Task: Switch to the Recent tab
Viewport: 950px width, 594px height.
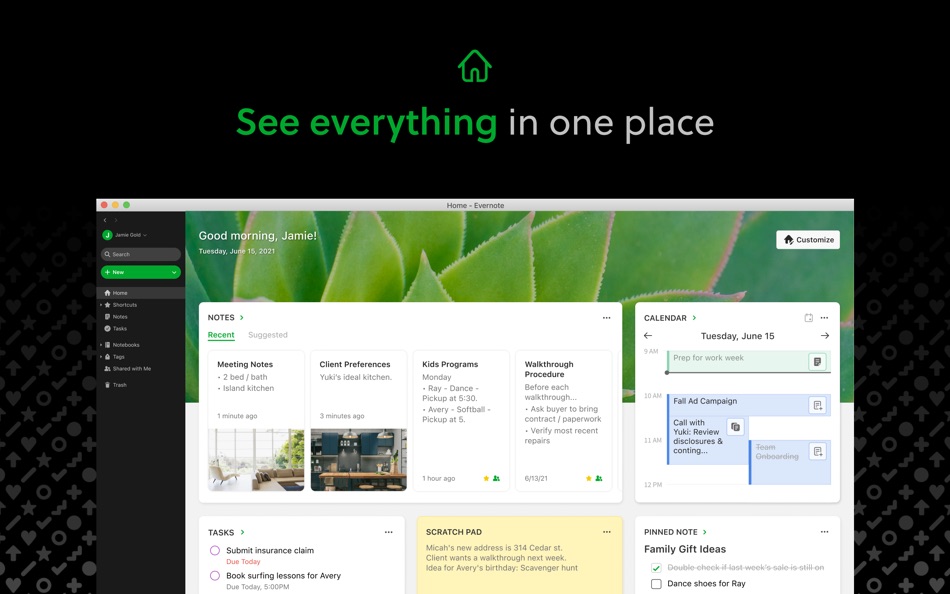Action: (221, 335)
